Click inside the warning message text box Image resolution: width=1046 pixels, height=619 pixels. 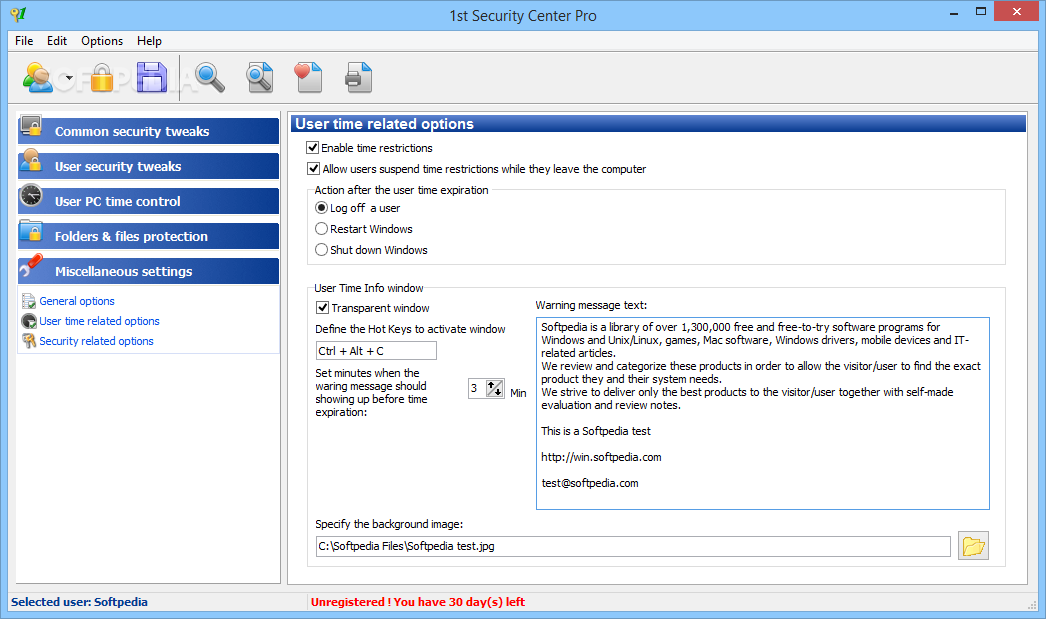(x=762, y=414)
